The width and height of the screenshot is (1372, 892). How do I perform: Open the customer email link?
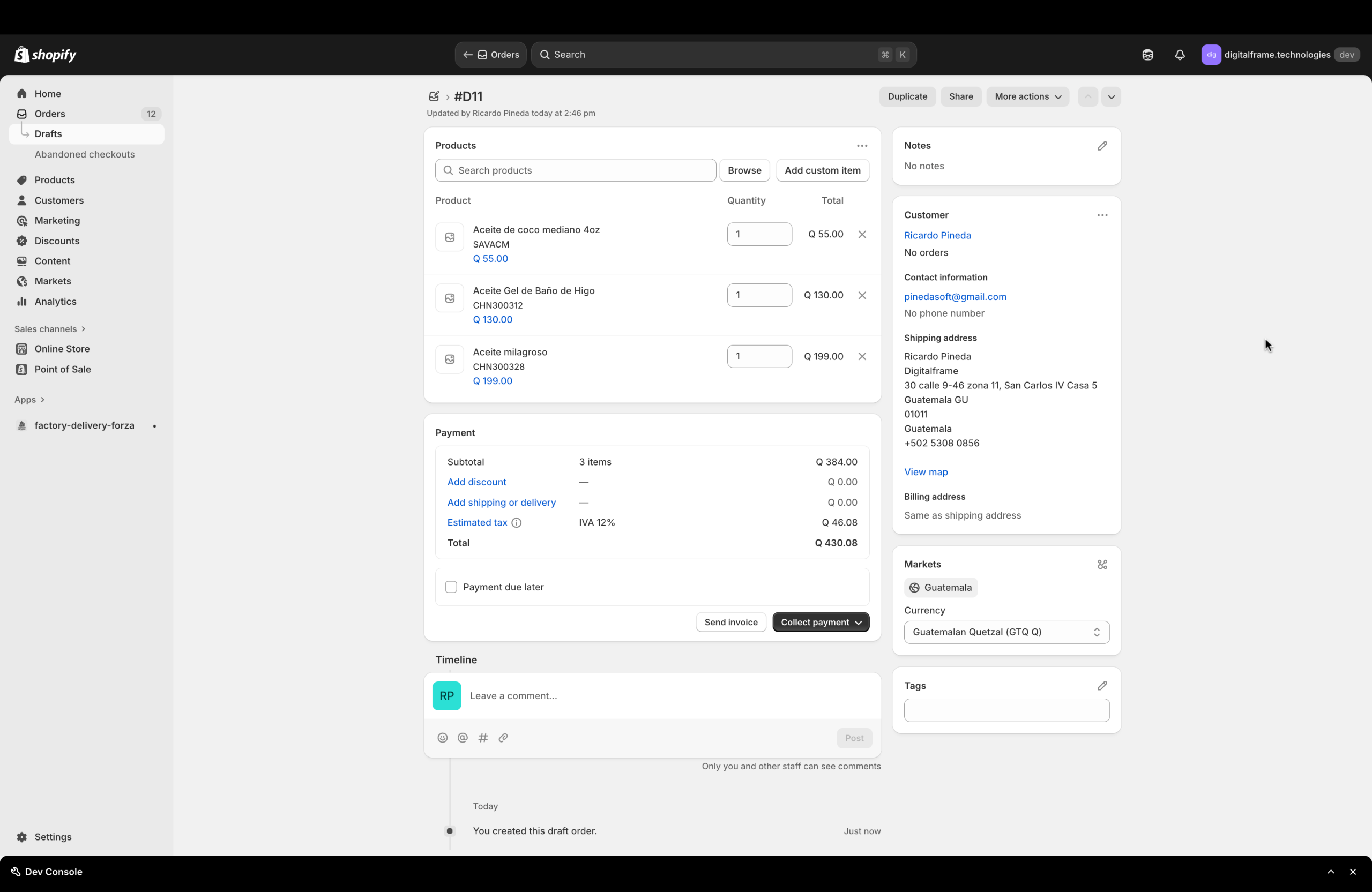[x=955, y=297]
